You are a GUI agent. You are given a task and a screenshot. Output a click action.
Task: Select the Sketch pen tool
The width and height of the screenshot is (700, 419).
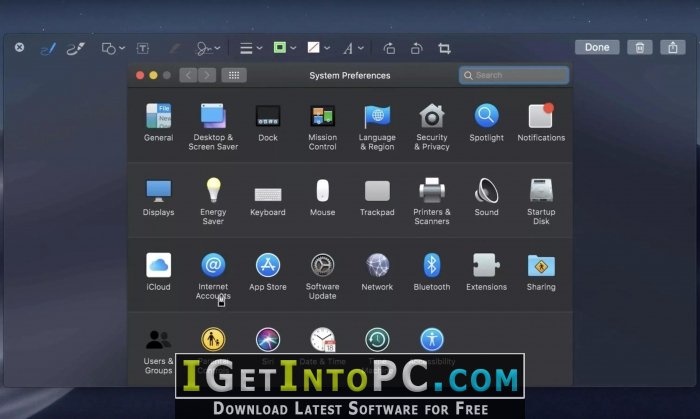click(x=48, y=48)
